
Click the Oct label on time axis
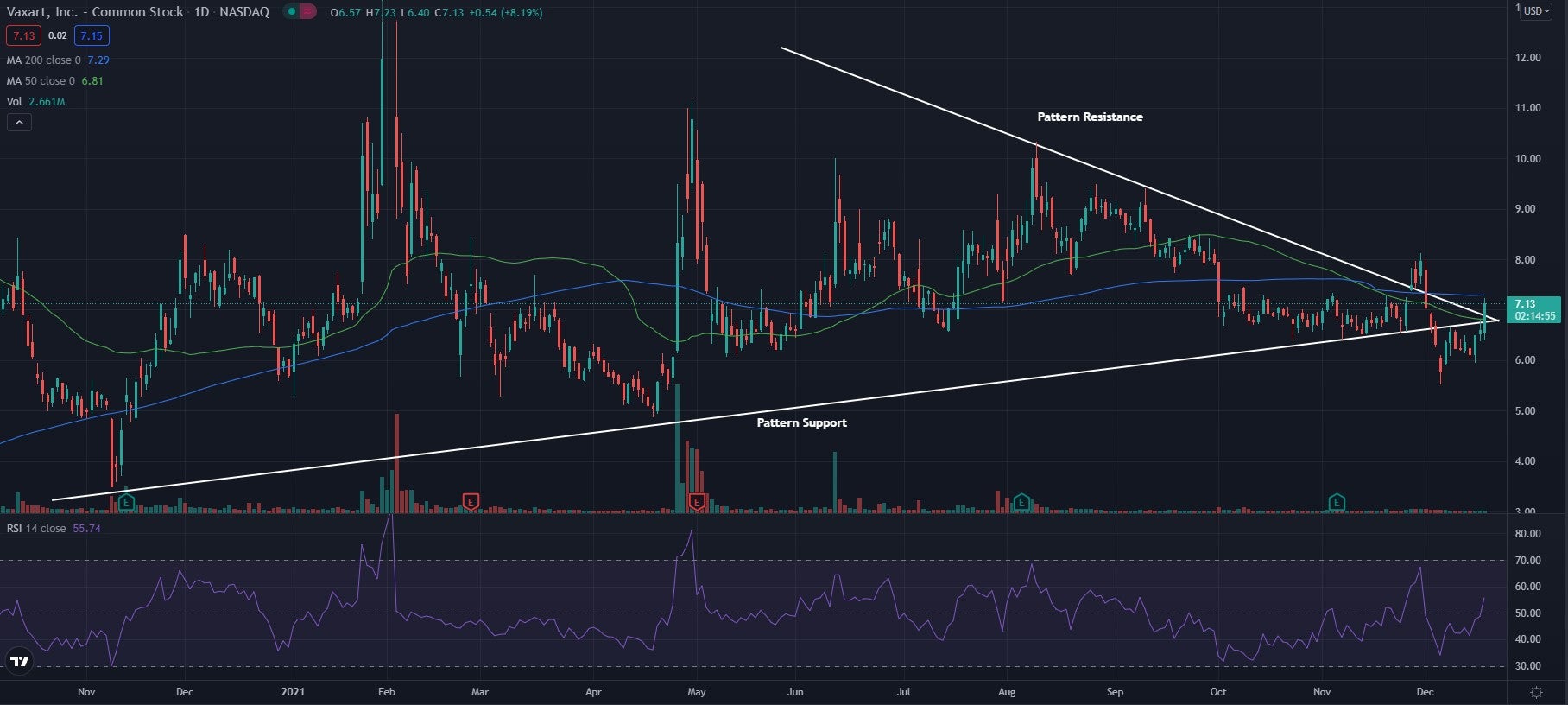click(1218, 692)
